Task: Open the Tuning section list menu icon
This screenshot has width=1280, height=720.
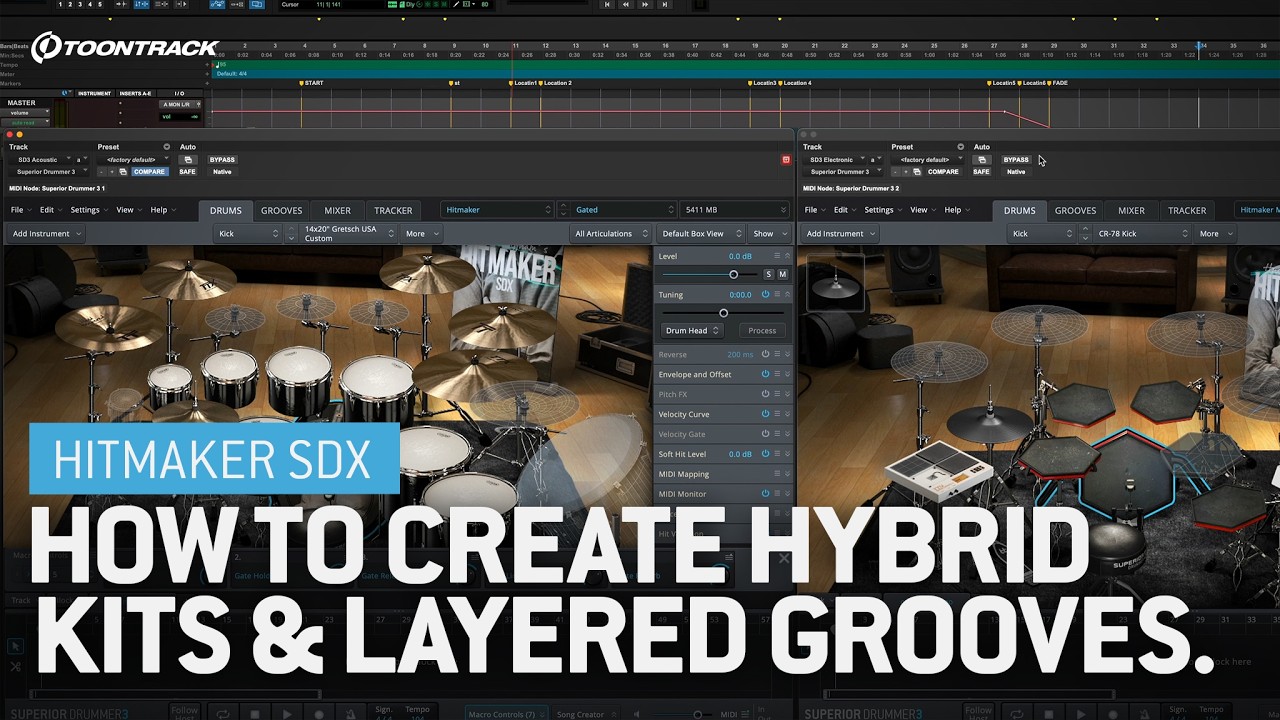Action: click(x=777, y=295)
